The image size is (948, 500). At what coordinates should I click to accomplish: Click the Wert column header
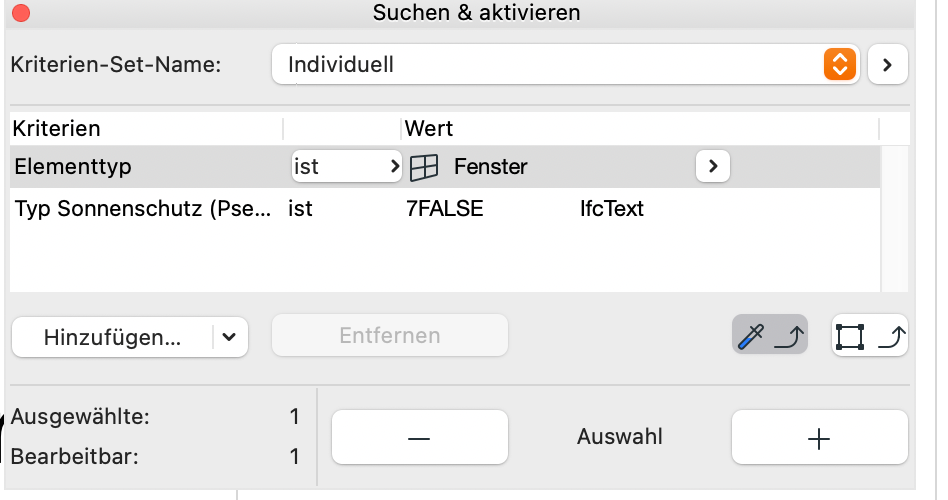[x=430, y=129]
